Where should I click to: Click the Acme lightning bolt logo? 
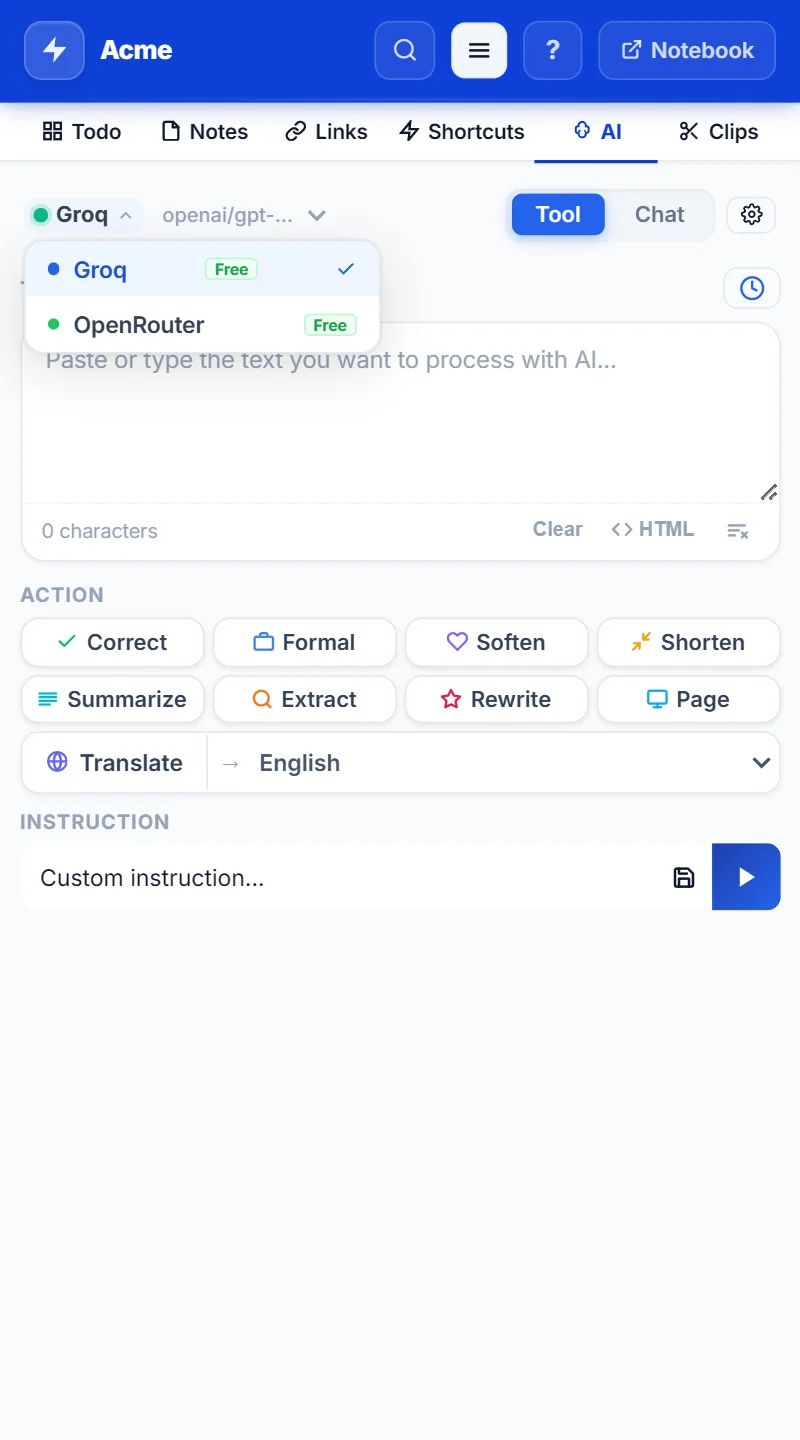click(54, 50)
